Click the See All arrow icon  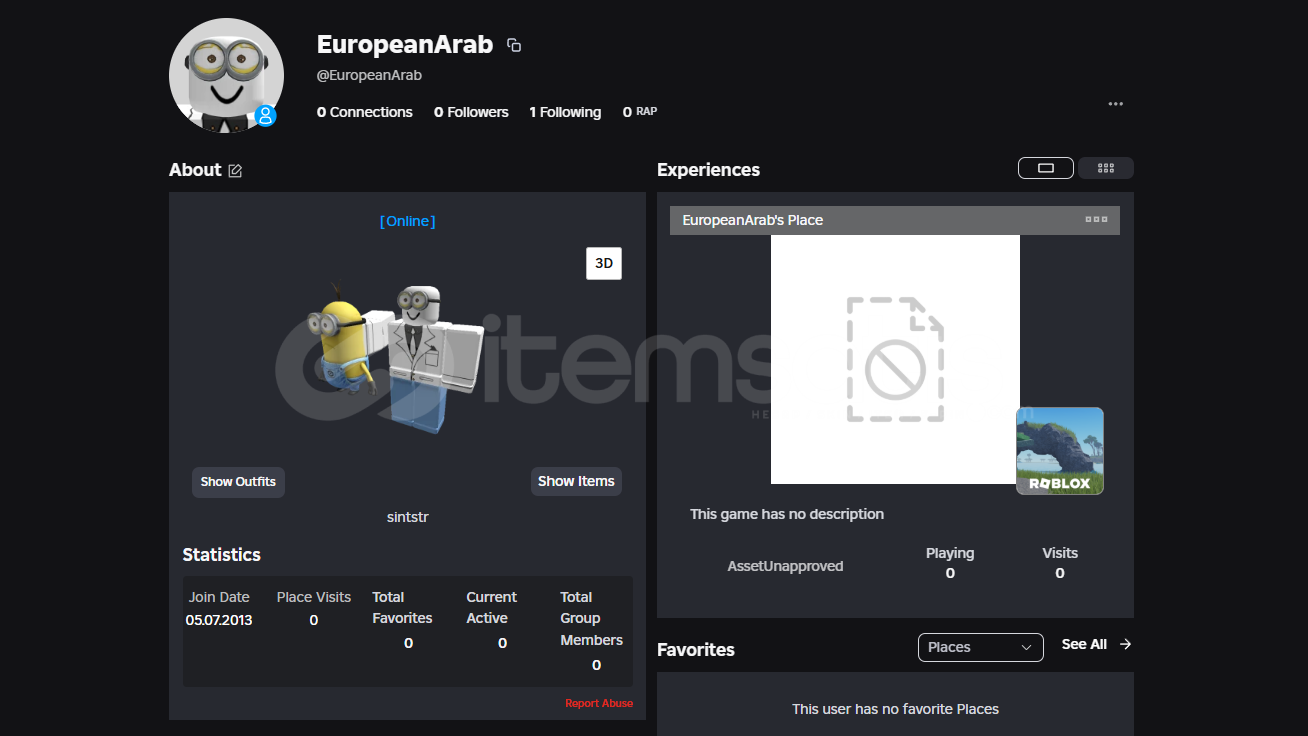click(1125, 644)
